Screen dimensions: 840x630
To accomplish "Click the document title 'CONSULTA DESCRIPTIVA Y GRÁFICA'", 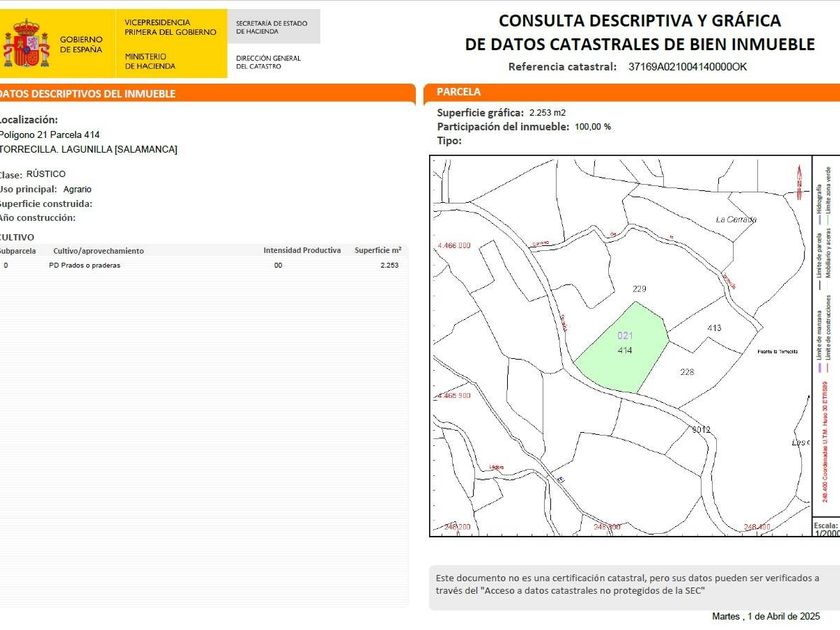I will (x=640, y=21).
